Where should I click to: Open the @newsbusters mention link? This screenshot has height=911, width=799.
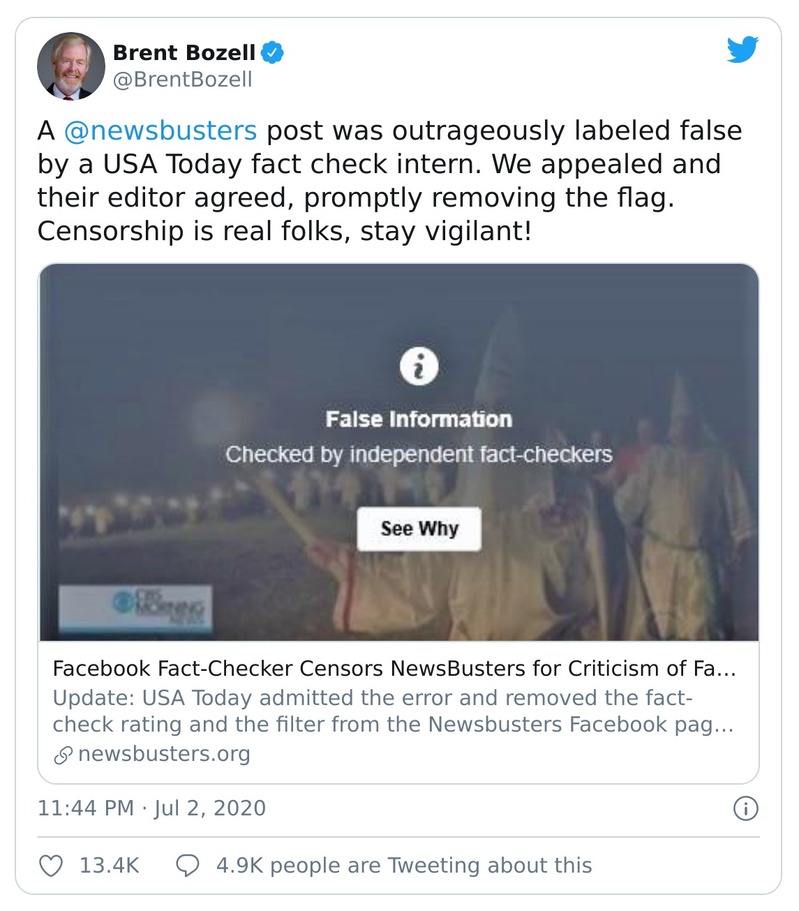pyautogui.click(x=161, y=131)
